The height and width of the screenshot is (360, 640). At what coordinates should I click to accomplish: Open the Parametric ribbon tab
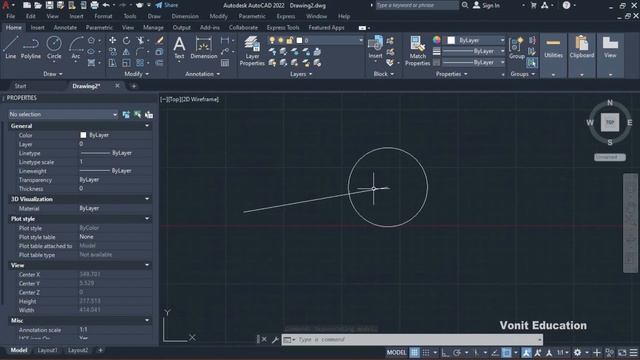99,27
